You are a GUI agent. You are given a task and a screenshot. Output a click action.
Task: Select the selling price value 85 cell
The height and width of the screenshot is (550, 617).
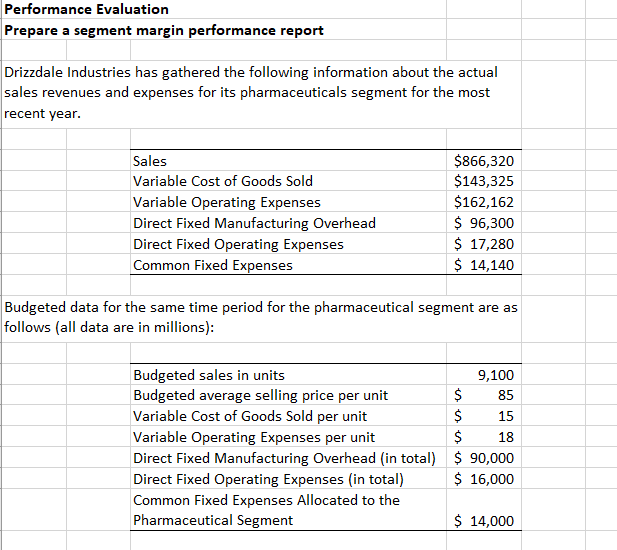coord(484,395)
